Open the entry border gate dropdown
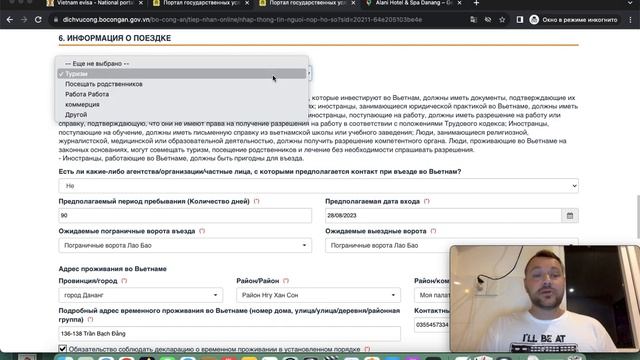Viewport: 640px width, 360px height. coord(185,245)
